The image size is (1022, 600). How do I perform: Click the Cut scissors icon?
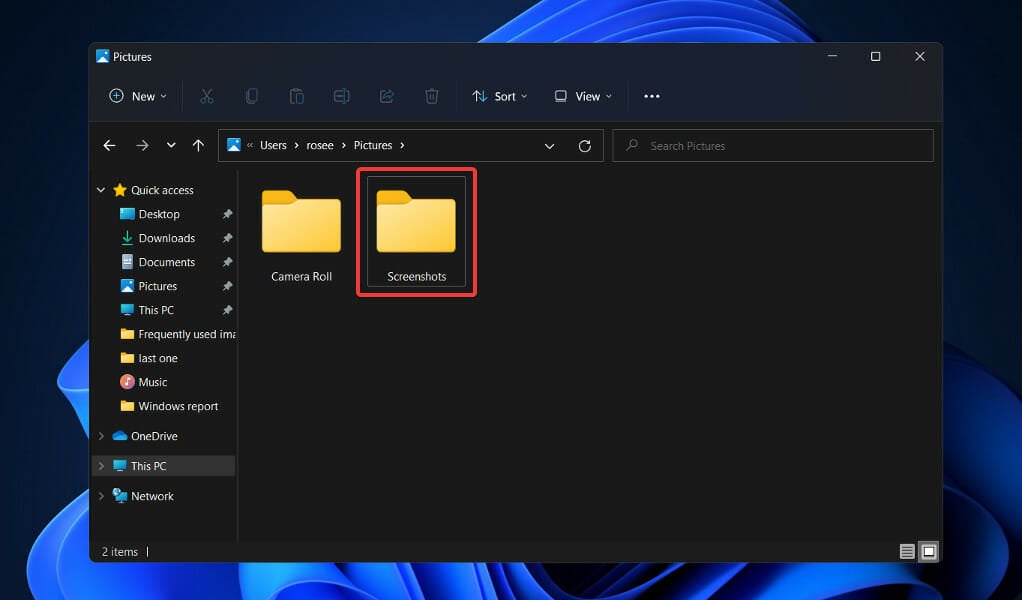(207, 96)
